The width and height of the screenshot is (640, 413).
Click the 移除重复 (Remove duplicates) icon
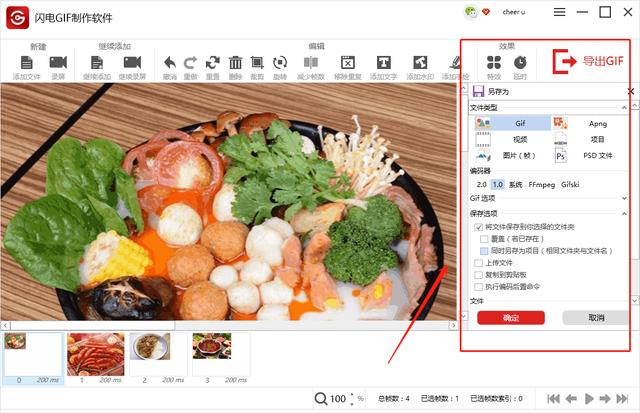(x=348, y=62)
